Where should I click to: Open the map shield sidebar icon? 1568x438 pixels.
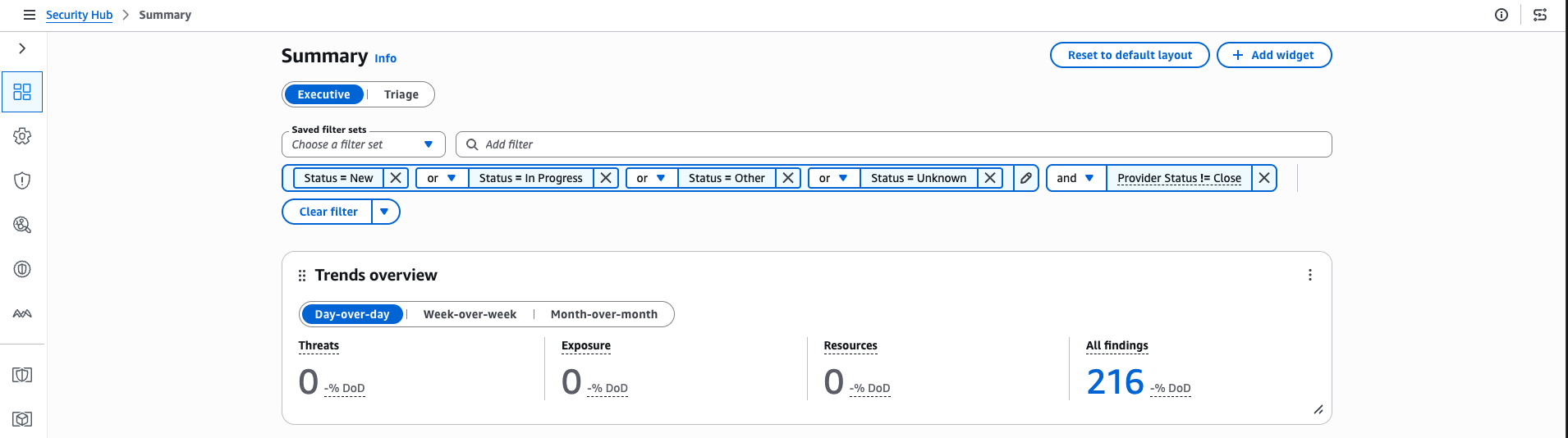pos(22,375)
